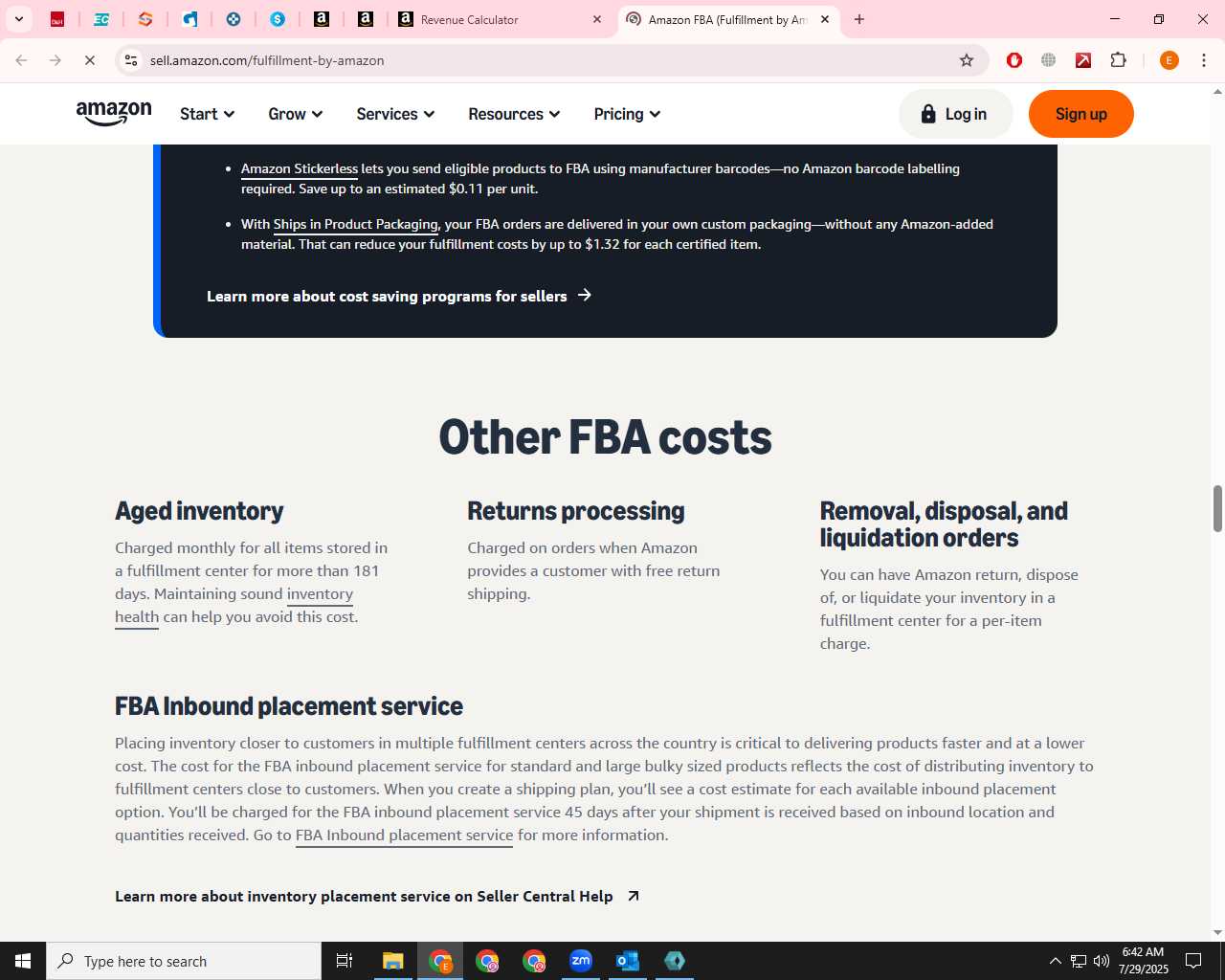Switch to the teal EC pinned tab
1225x980 pixels.
(101, 19)
